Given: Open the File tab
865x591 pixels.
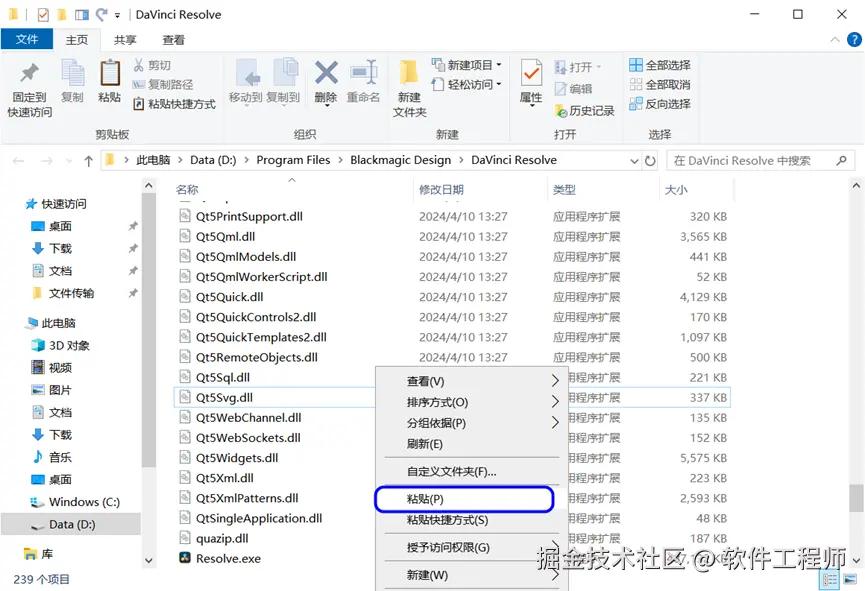Looking at the screenshot, I should (x=26, y=40).
